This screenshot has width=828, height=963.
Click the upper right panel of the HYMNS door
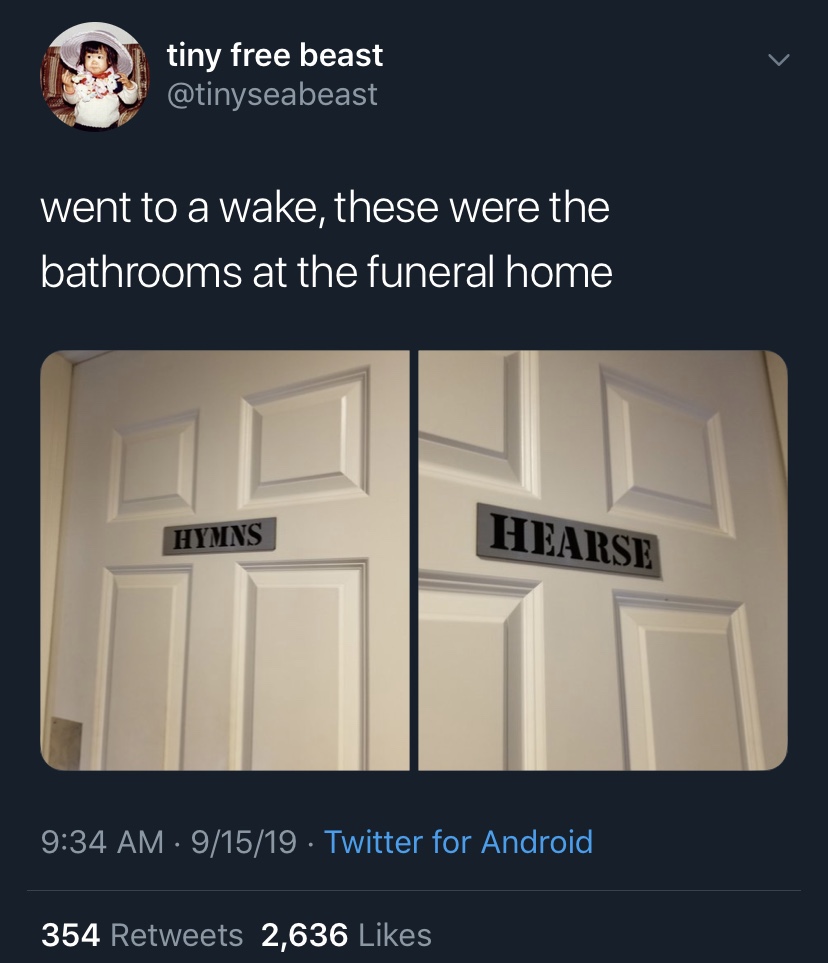tap(304, 437)
